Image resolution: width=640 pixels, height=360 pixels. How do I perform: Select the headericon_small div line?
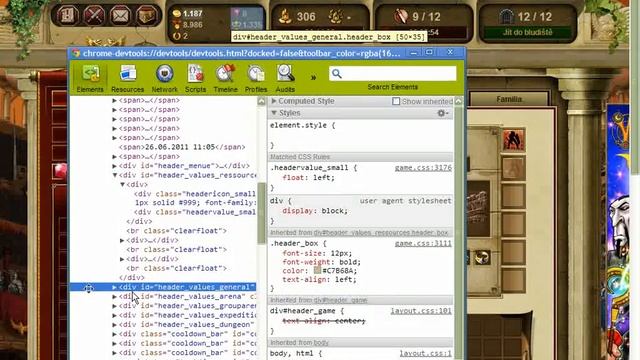(195, 194)
